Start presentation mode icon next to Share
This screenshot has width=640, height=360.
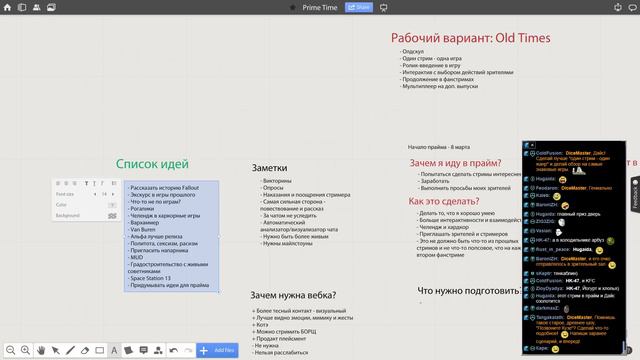[x=384, y=7]
